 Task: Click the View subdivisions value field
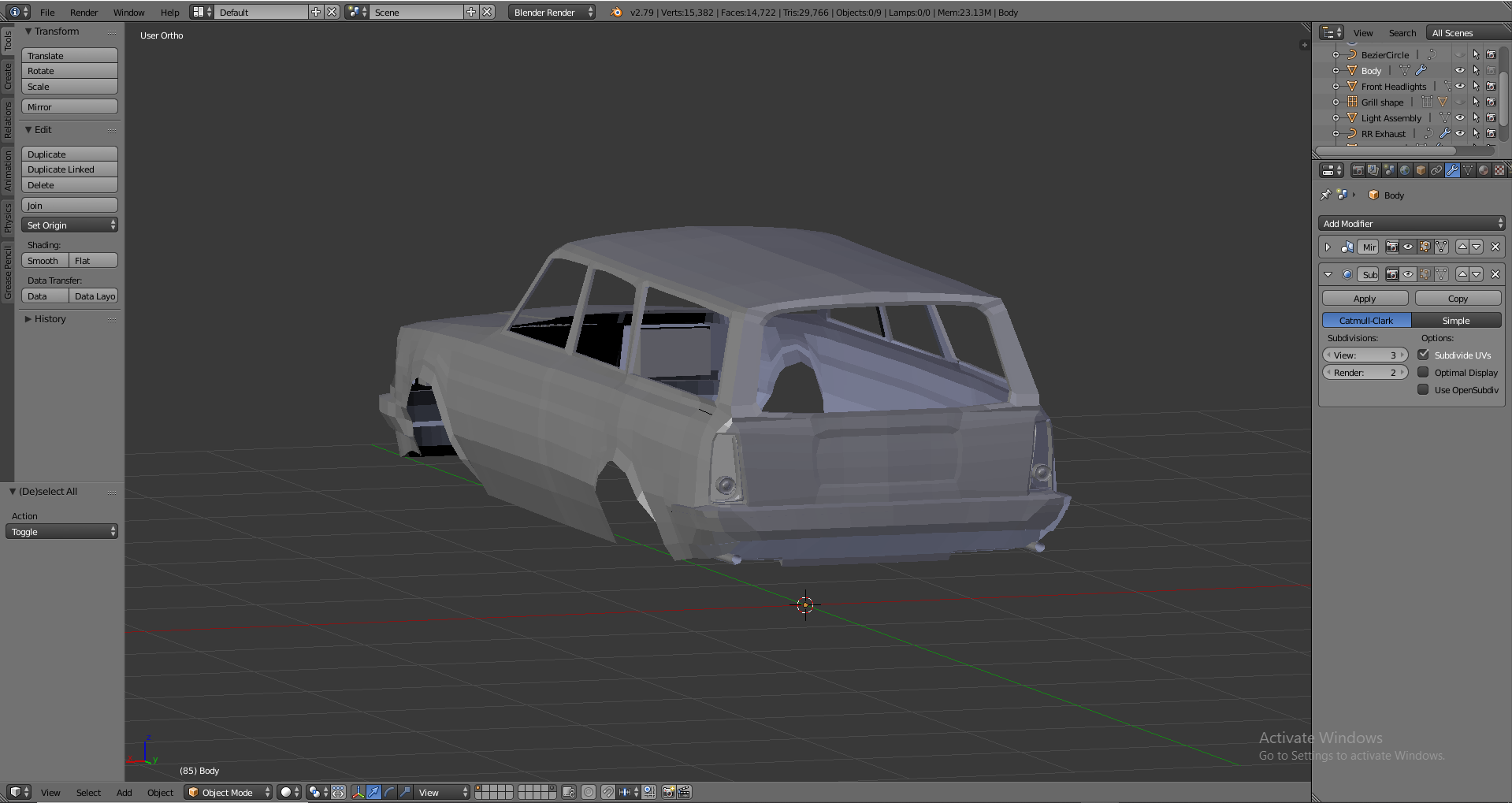[x=1365, y=355]
